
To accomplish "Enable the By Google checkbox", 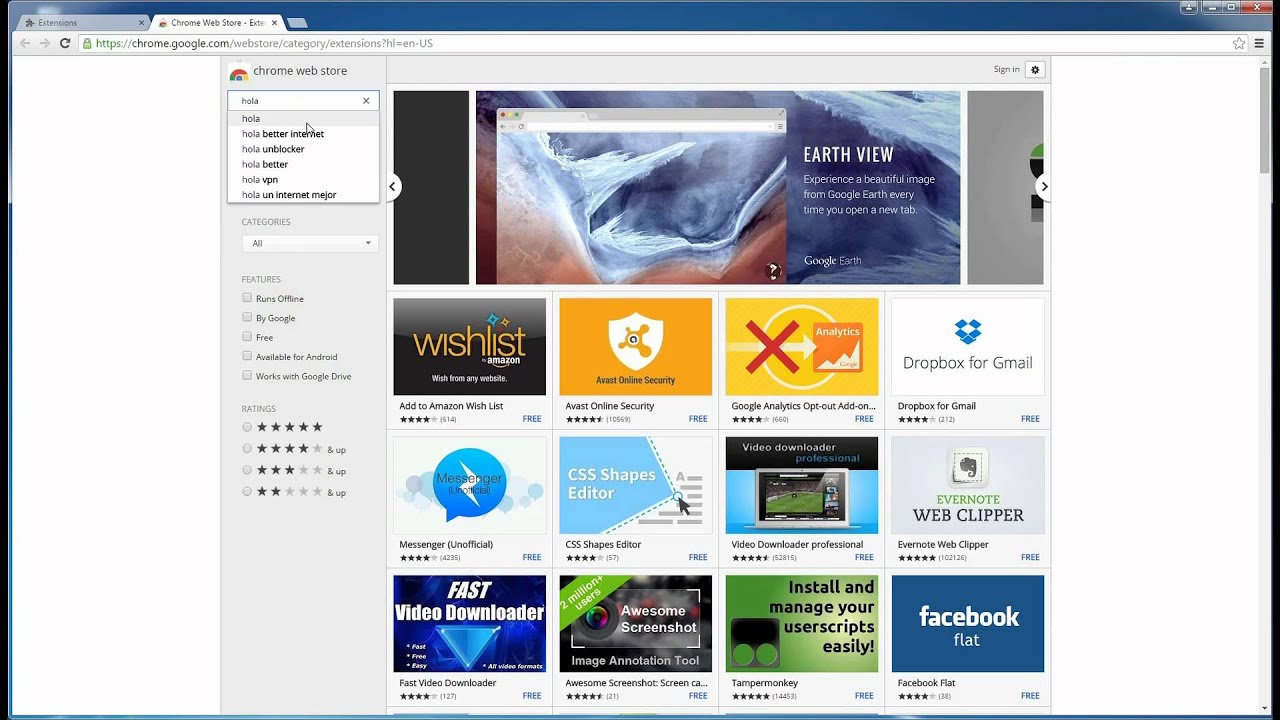I will coord(247,317).
